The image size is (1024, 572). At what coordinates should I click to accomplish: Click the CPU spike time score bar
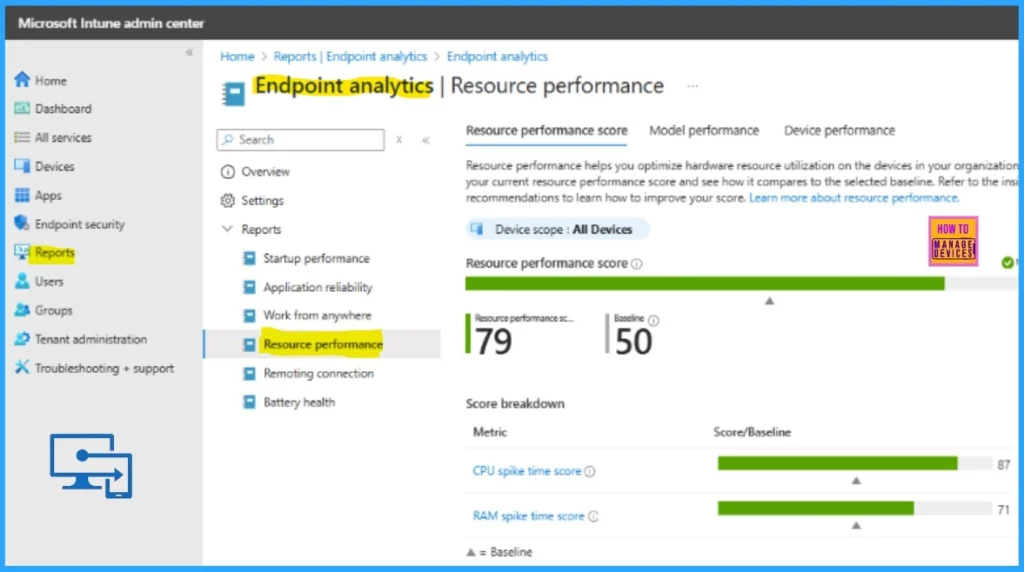tap(855, 464)
